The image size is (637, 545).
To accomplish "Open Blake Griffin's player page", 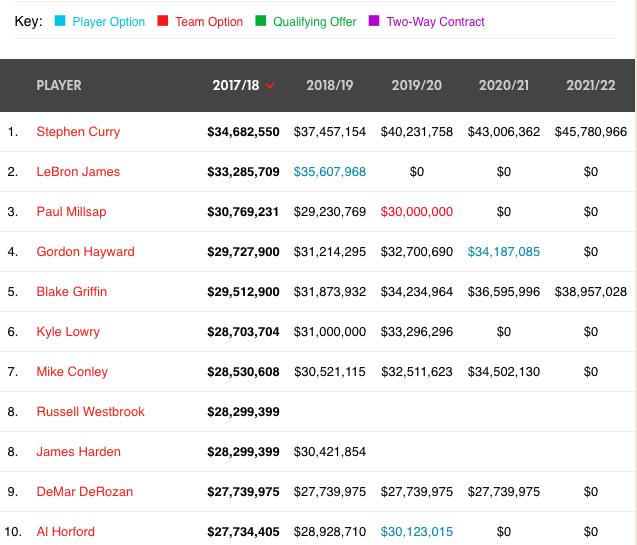I will (71, 291).
